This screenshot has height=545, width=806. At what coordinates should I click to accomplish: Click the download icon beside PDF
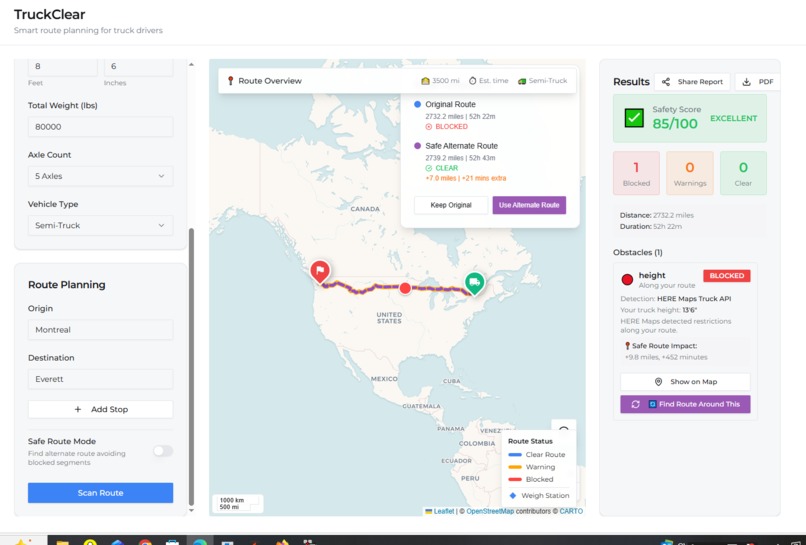coord(746,82)
